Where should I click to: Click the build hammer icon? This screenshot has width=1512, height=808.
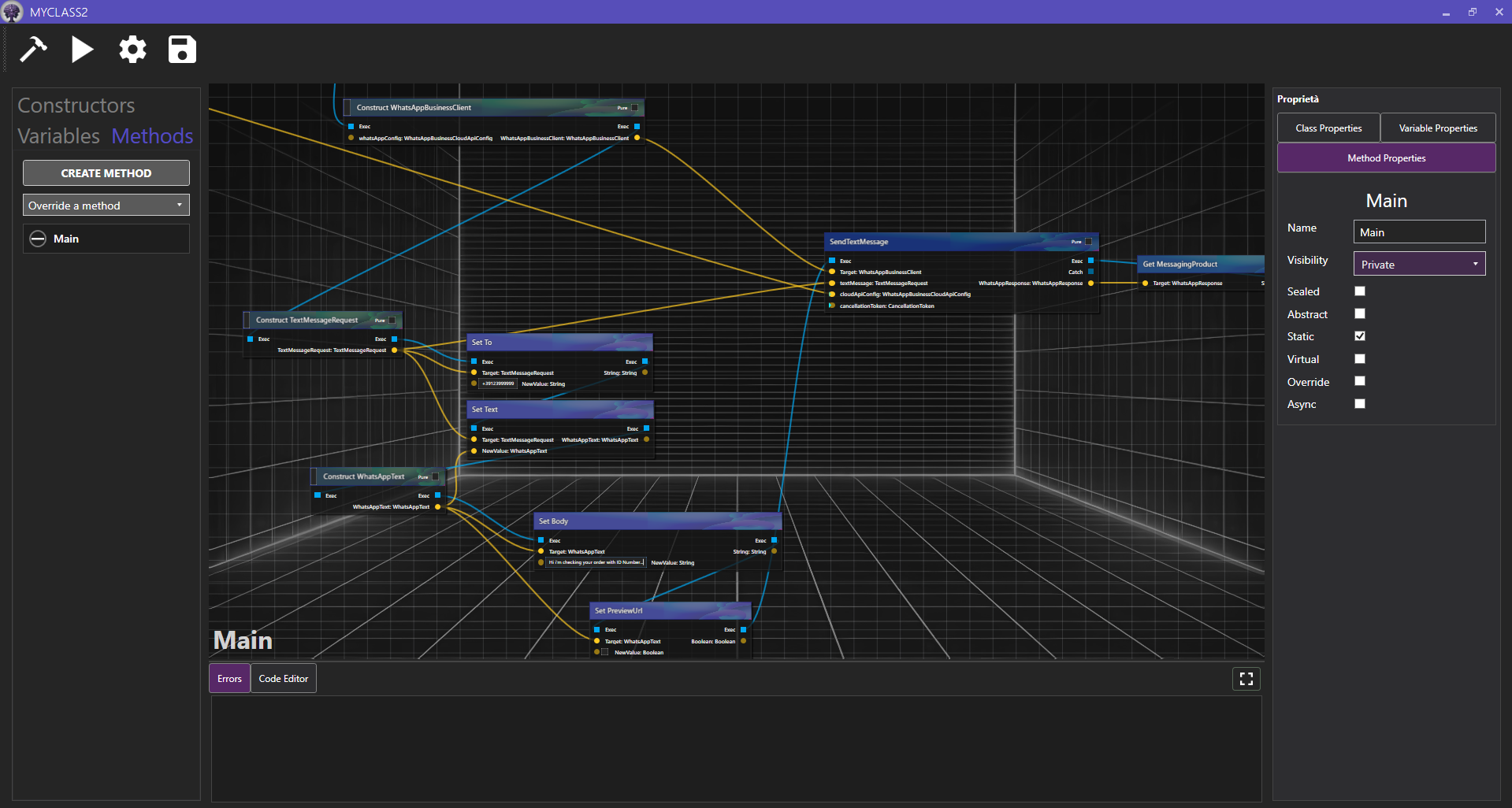click(x=33, y=50)
